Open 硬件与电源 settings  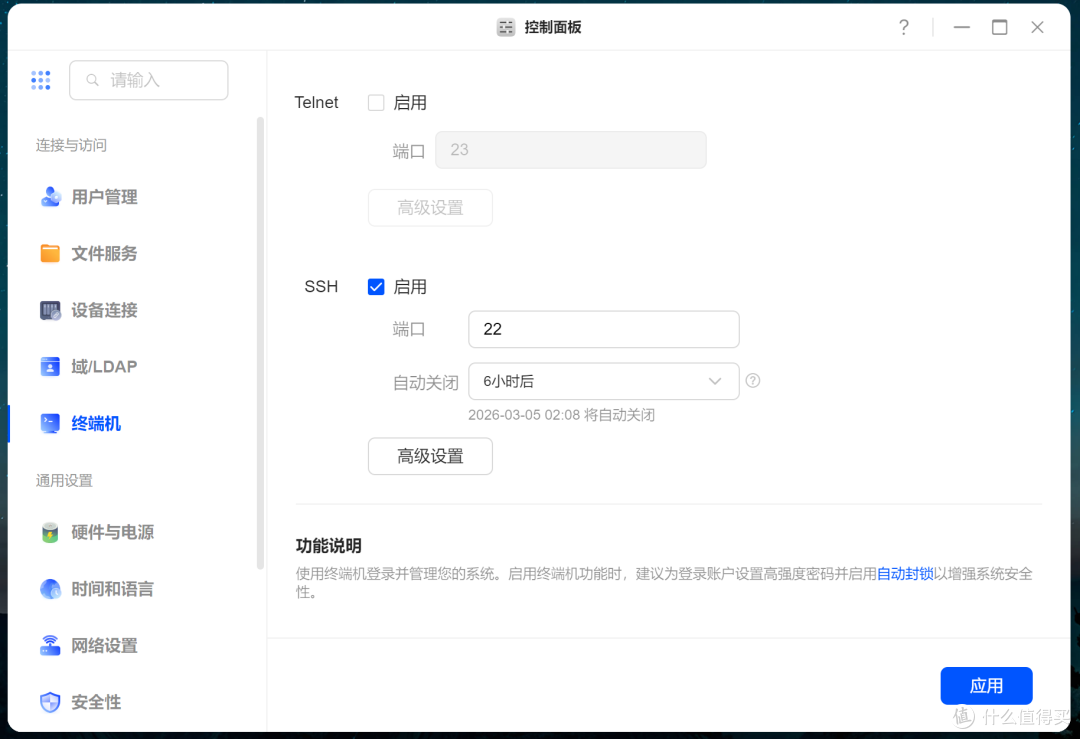[x=112, y=532]
